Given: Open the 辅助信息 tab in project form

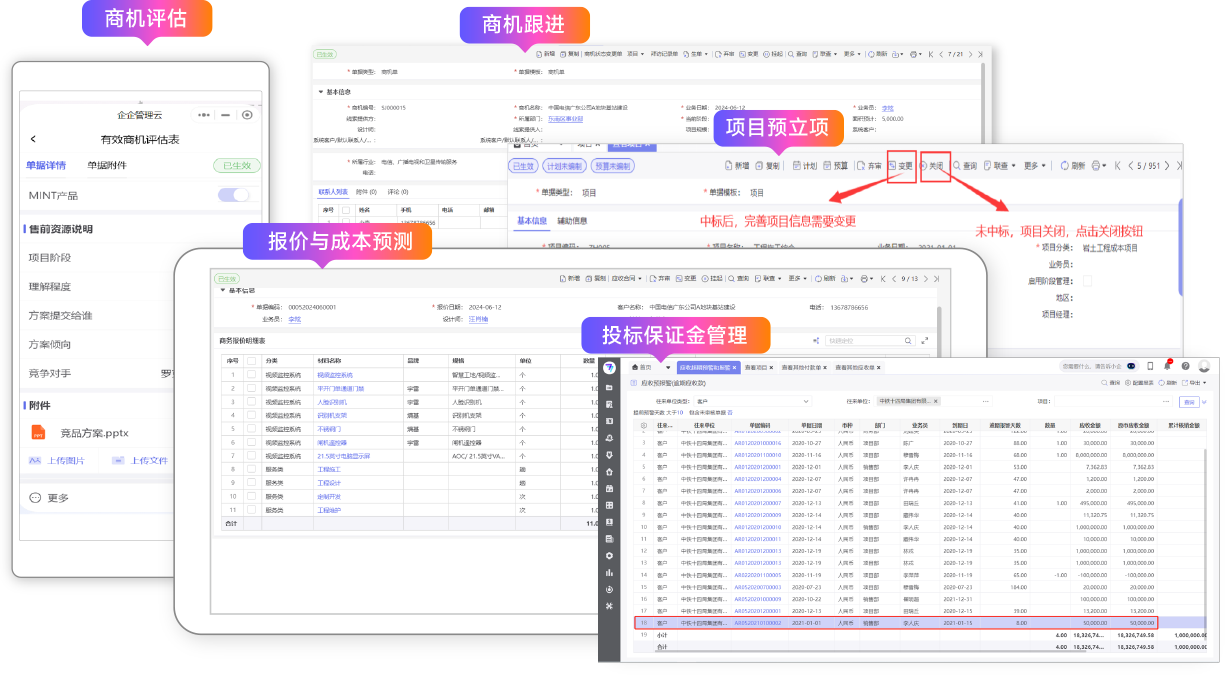Looking at the screenshot, I should point(572,220).
